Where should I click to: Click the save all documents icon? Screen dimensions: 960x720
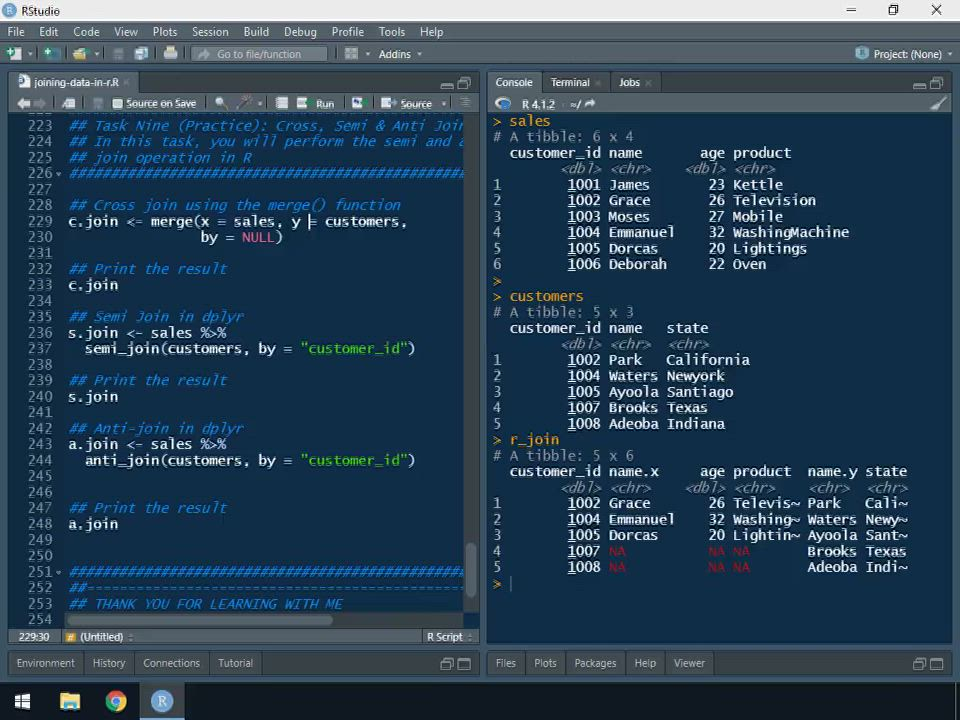click(141, 54)
